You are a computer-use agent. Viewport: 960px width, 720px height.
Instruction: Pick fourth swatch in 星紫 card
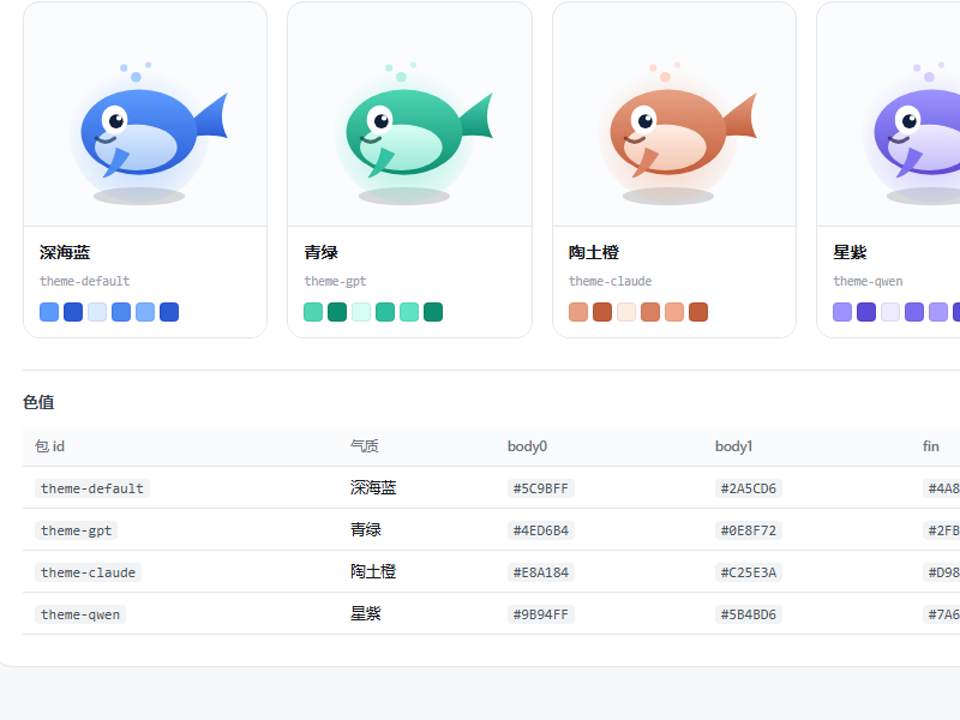tap(914, 312)
